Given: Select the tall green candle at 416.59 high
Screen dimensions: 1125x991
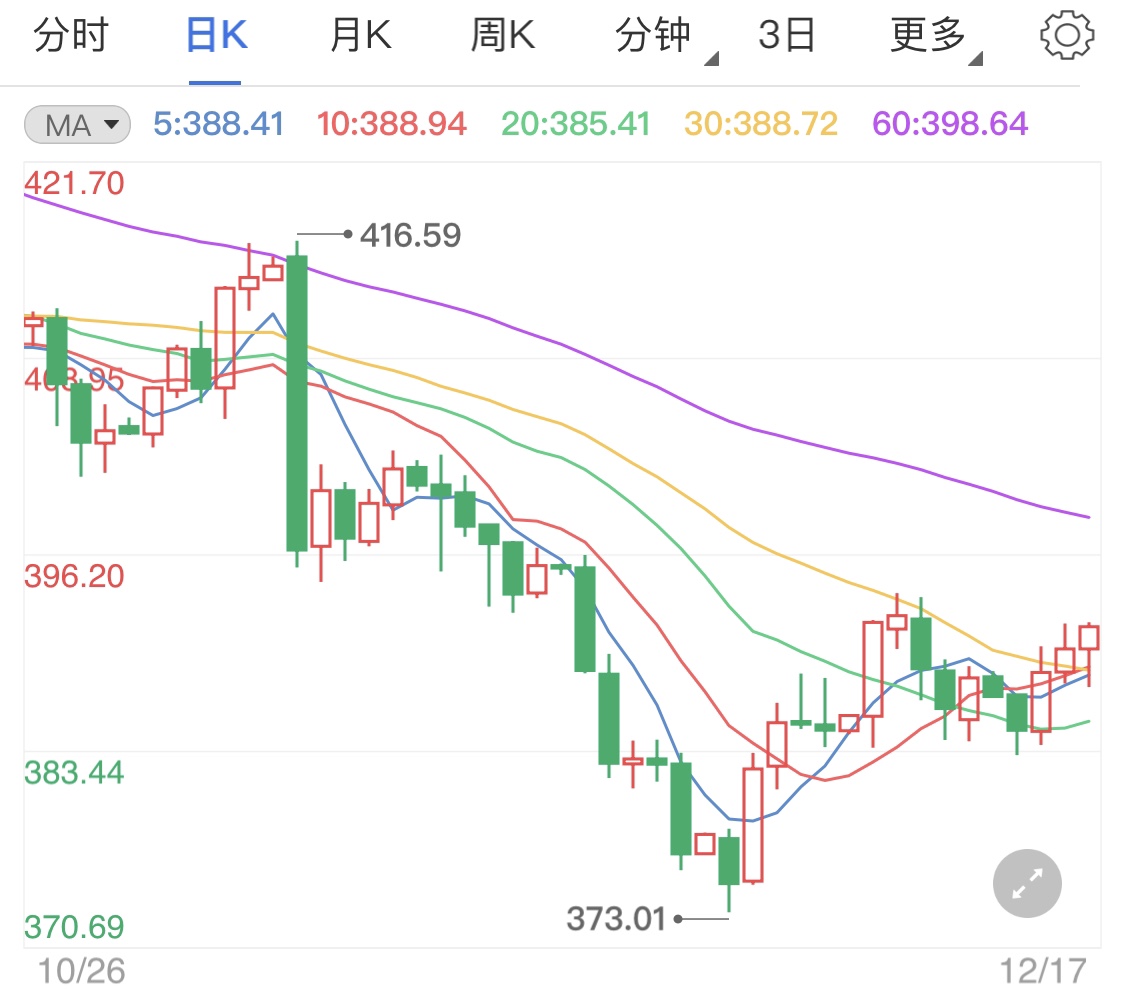Looking at the screenshot, I should pos(297,403).
